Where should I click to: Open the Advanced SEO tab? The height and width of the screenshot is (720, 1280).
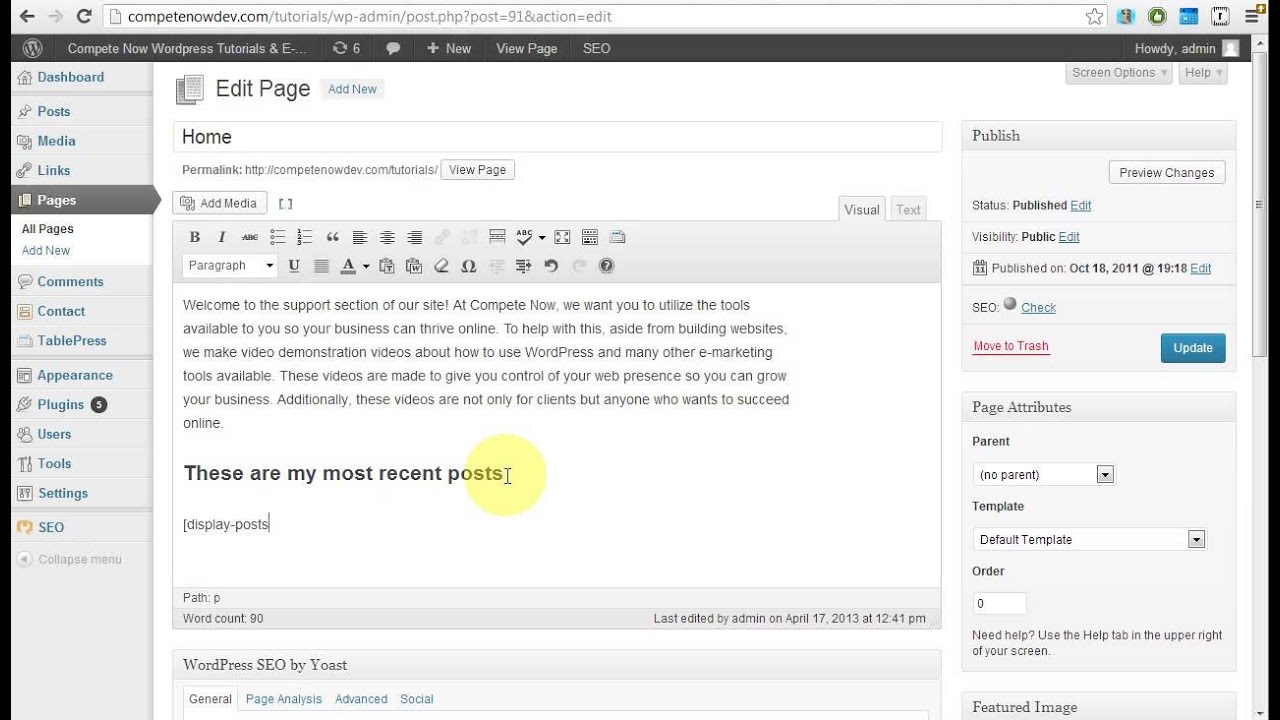click(361, 699)
